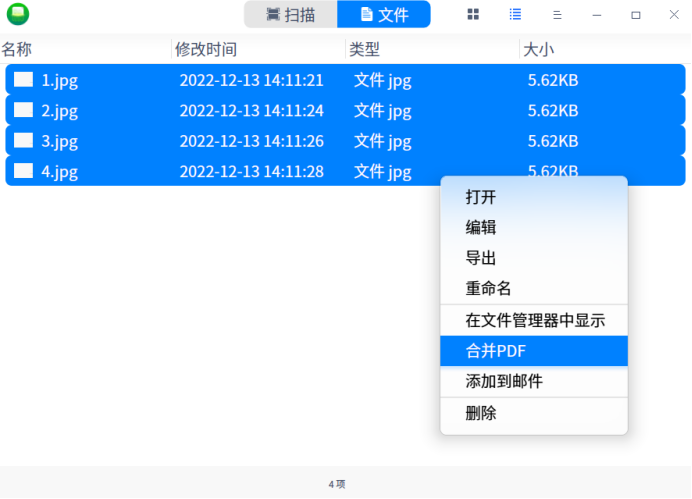Switch to the 文件 tab

tap(384, 15)
